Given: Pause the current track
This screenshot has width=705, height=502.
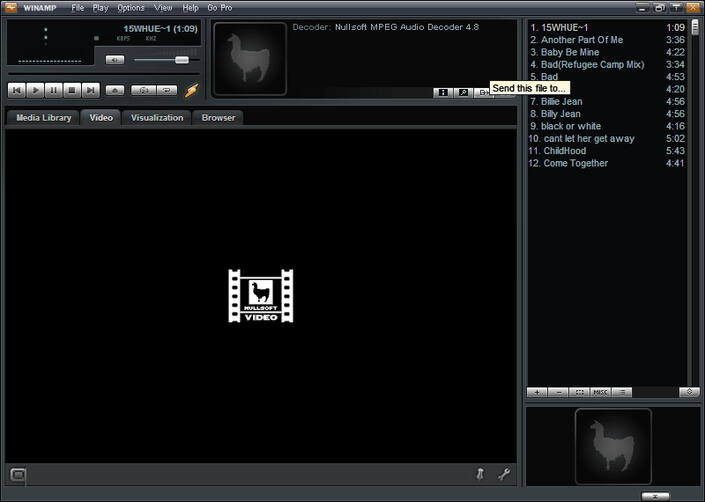Looking at the screenshot, I should [54, 90].
